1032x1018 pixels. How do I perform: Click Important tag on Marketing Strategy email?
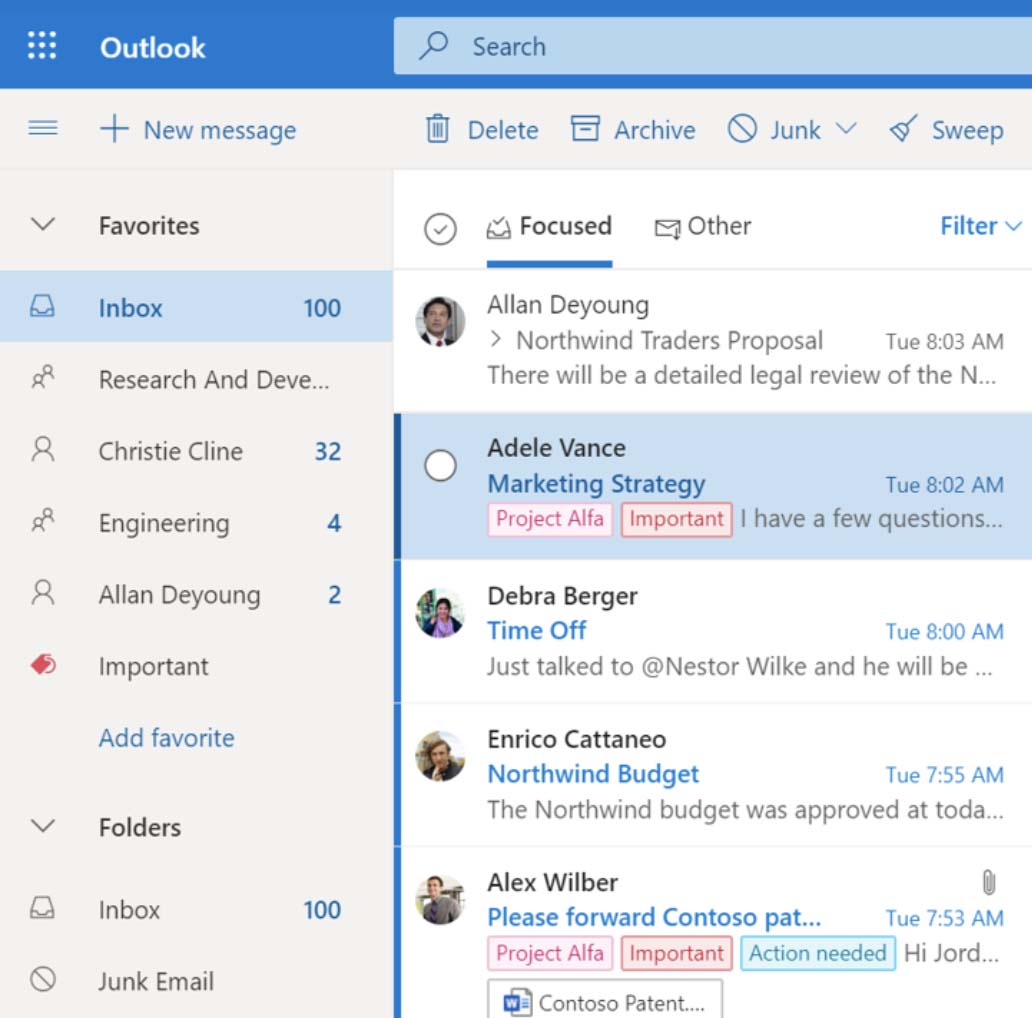677,519
